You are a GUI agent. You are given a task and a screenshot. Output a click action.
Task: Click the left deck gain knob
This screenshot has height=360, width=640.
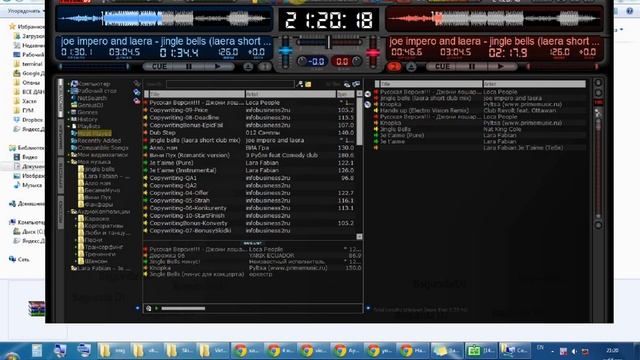302,61
